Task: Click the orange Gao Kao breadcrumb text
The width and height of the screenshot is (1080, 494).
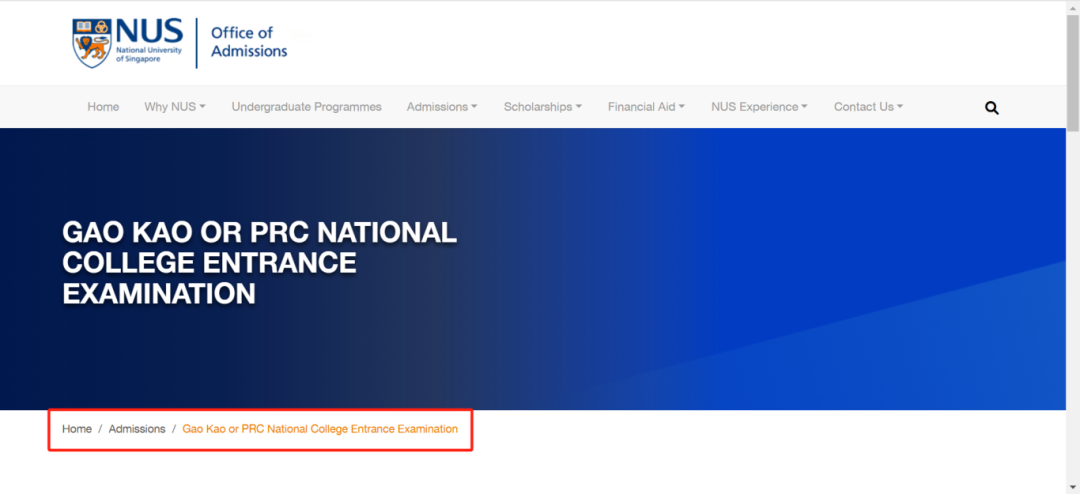Action: click(320, 429)
